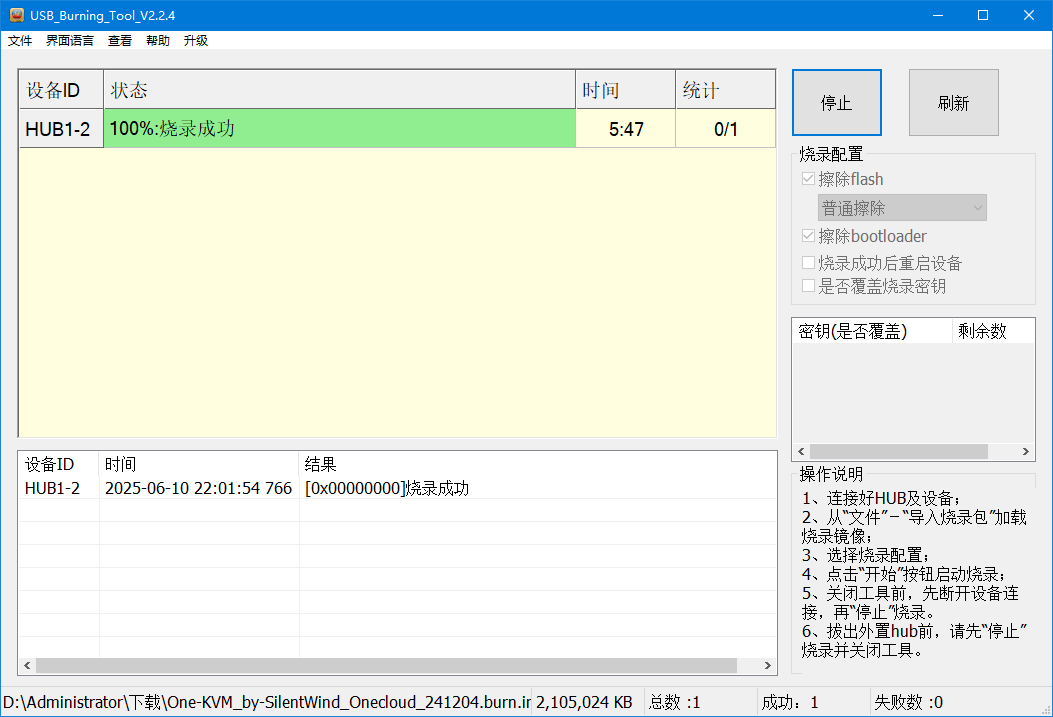Click the USB Burning Tool app icon
Screen dimensions: 1053x717
coord(16,15)
